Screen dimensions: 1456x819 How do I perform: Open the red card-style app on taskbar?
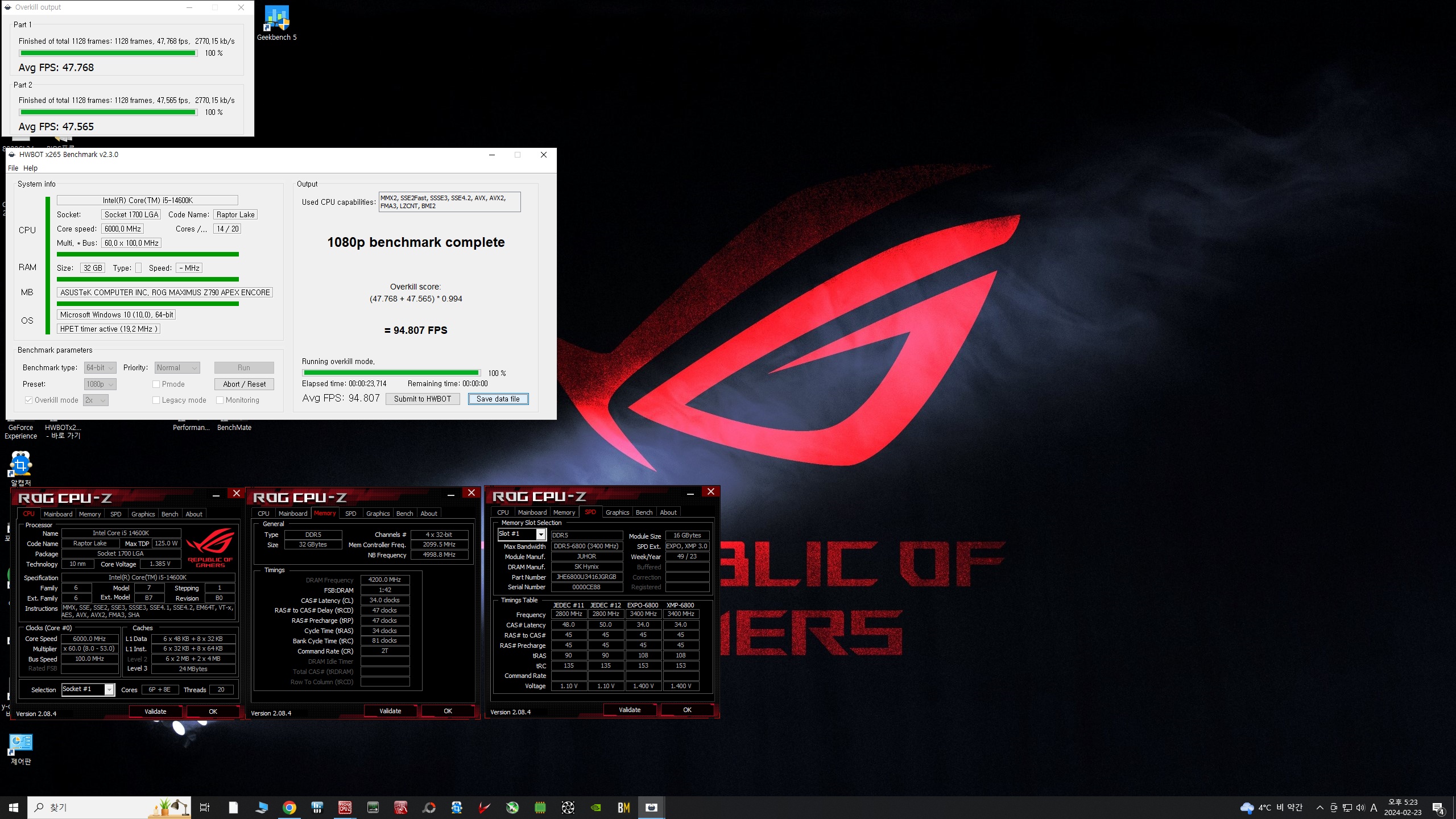(401, 808)
